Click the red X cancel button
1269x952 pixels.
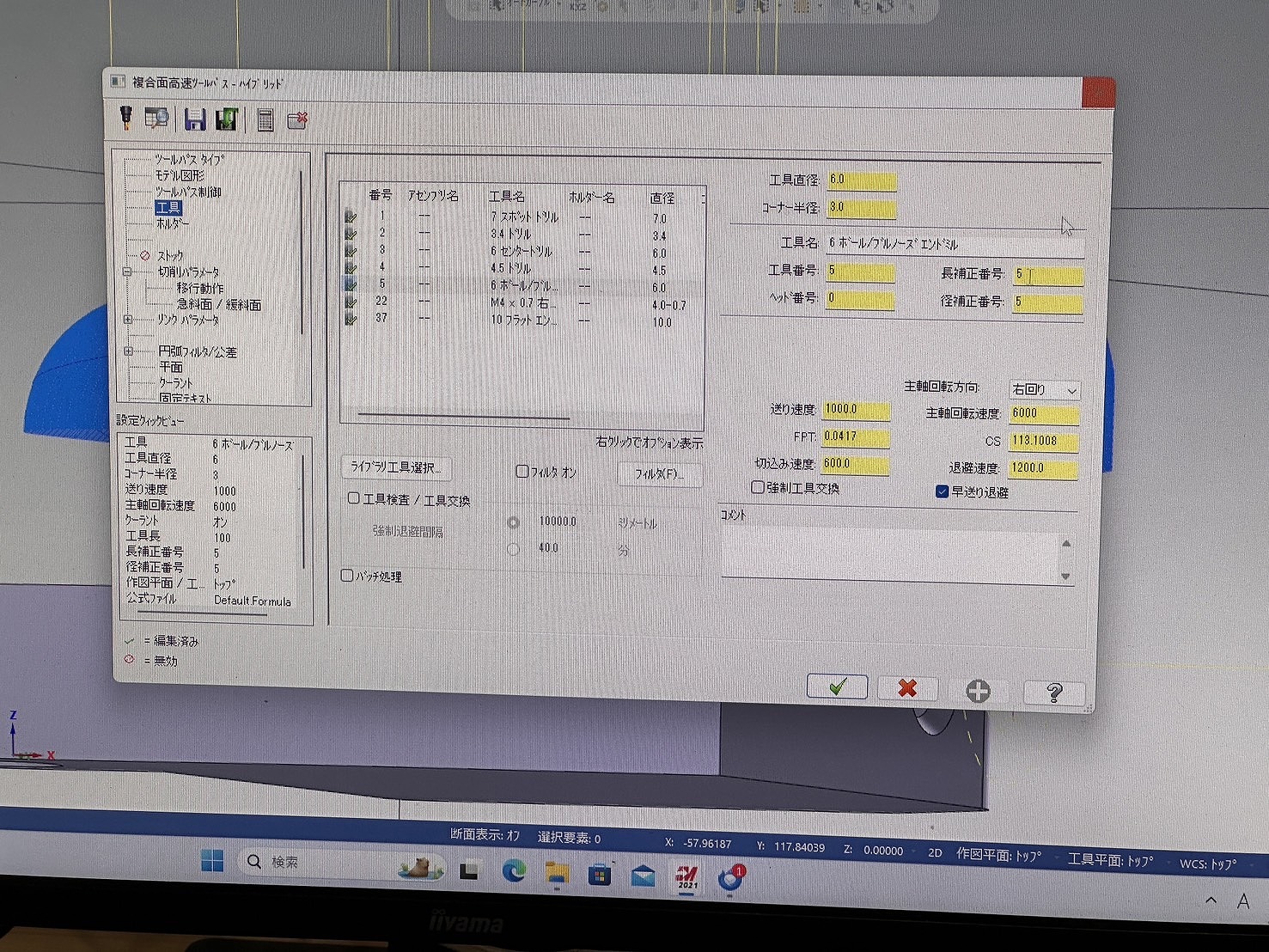pos(907,688)
